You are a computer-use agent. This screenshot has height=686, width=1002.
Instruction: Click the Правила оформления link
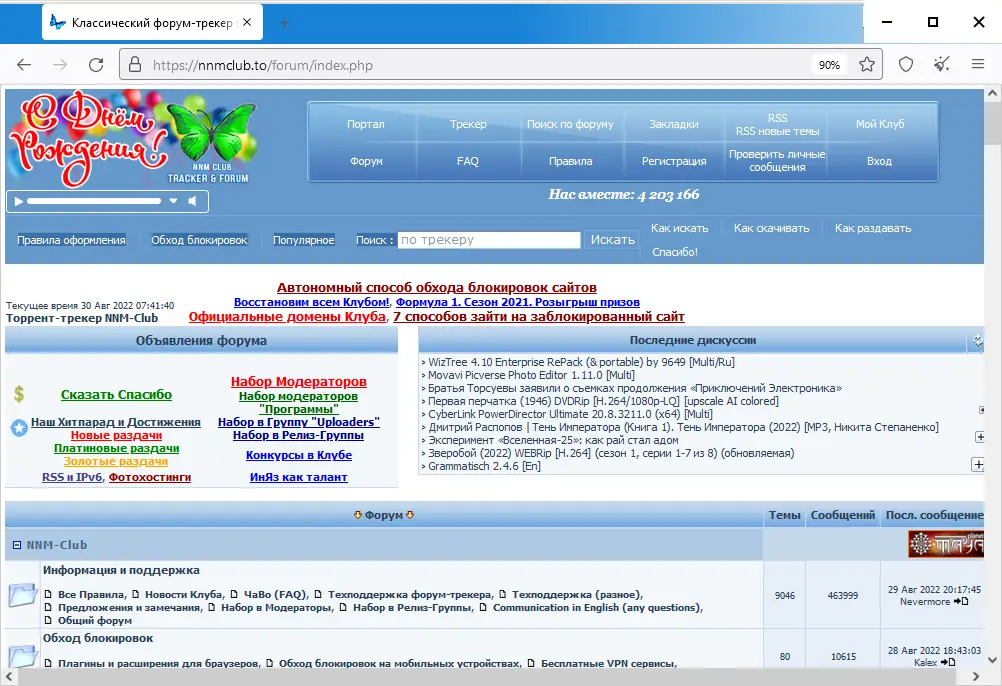[x=71, y=240]
